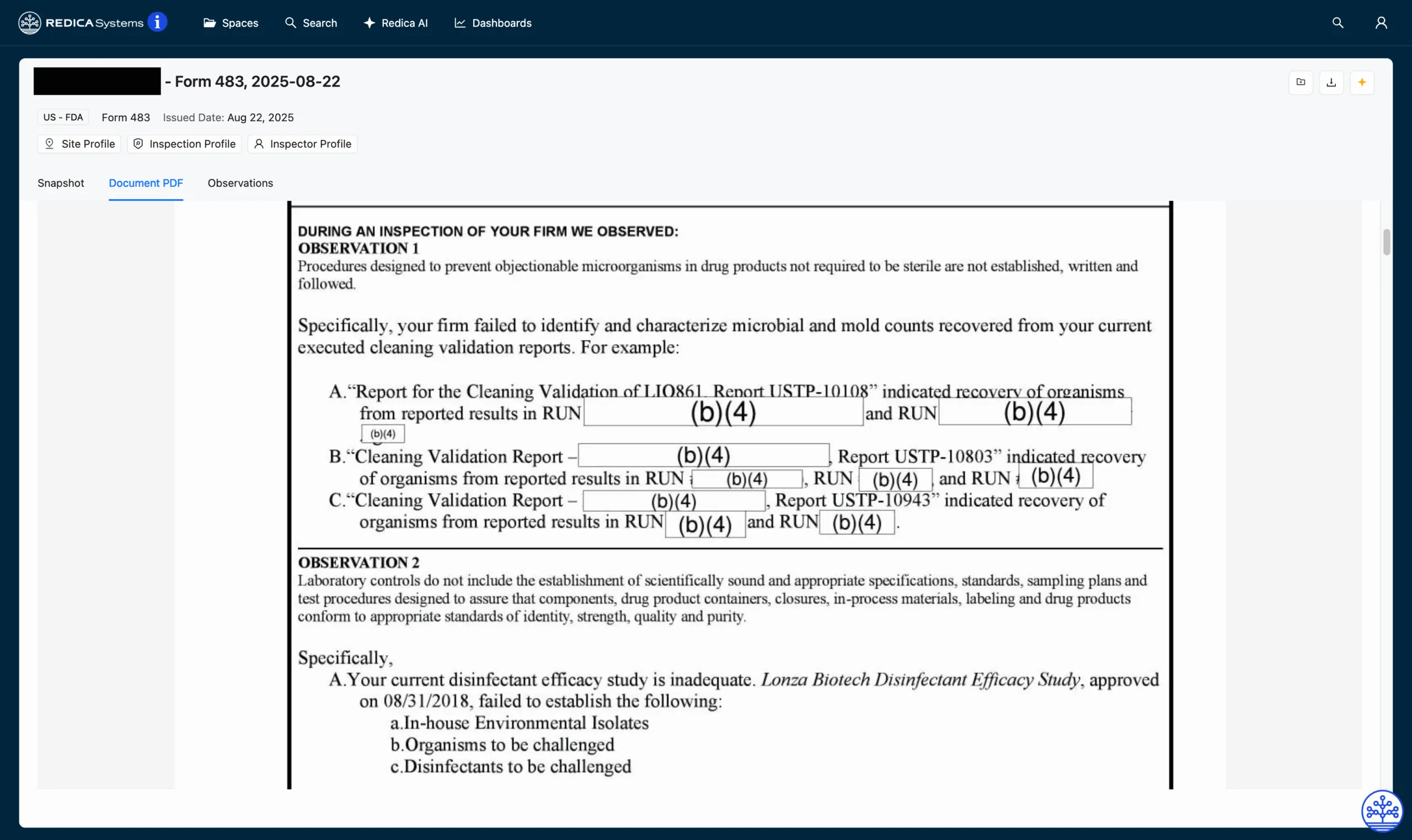This screenshot has width=1412, height=840.
Task: Launch AI analysis with the orange sparkle button
Action: pyautogui.click(x=1363, y=82)
